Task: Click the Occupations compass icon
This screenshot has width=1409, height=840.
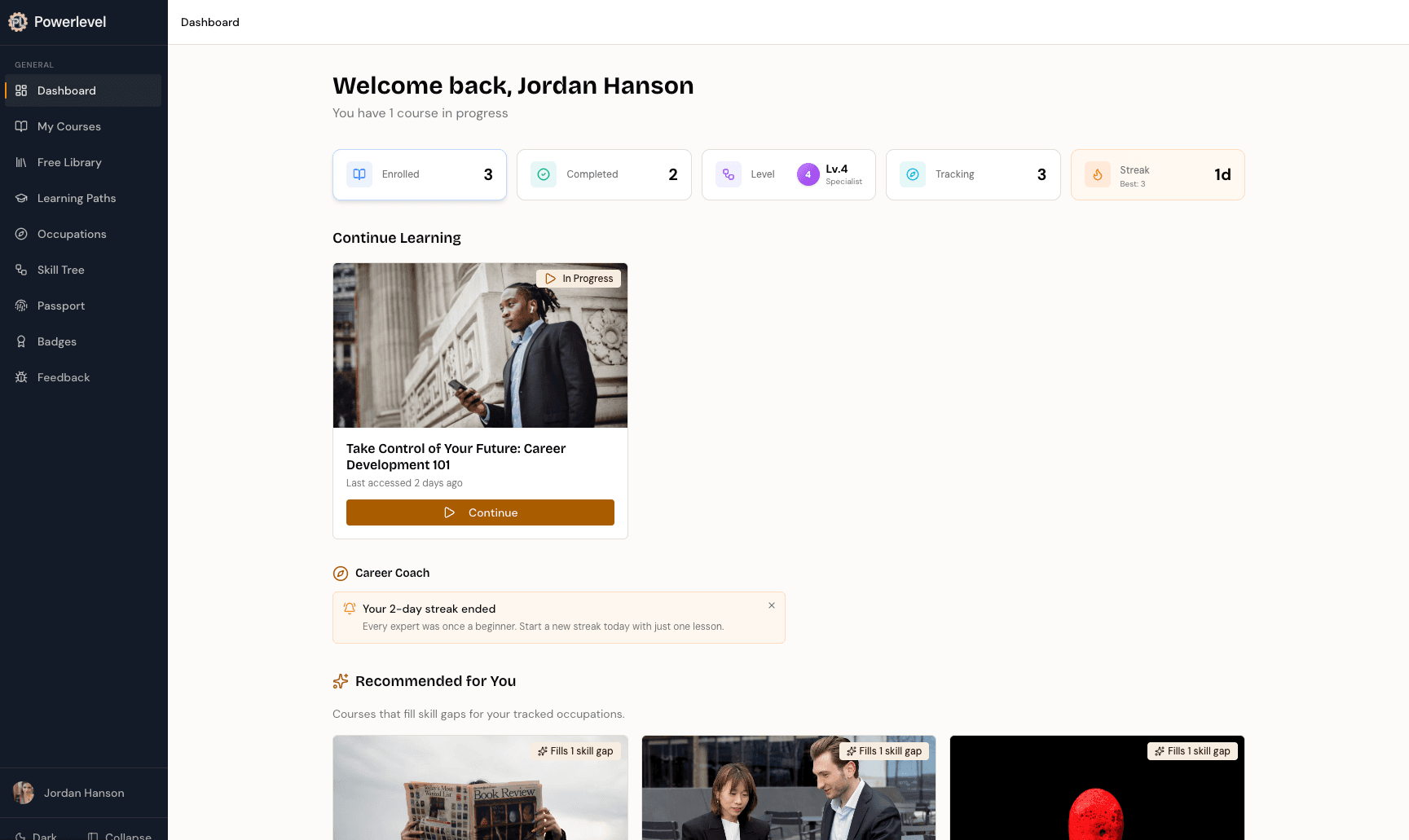Action: click(21, 234)
